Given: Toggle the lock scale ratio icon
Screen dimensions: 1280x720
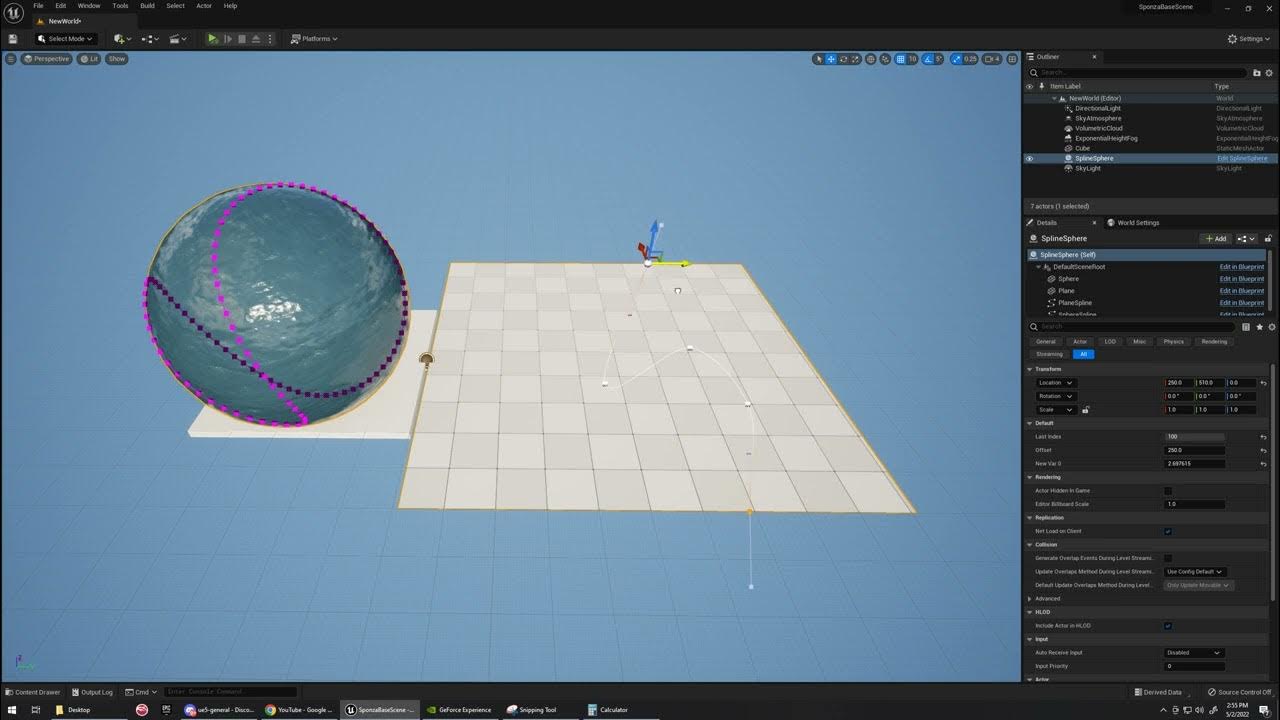Looking at the screenshot, I should pos(1085,410).
